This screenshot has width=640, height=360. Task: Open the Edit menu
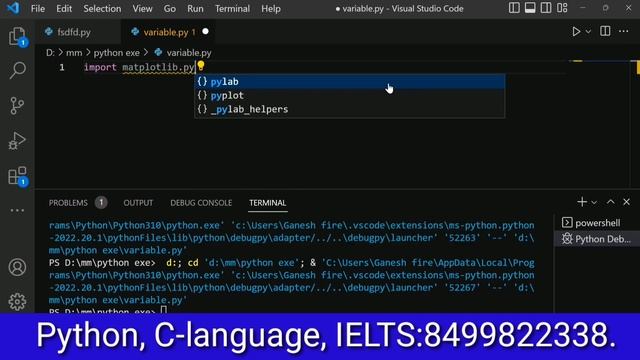[64, 9]
